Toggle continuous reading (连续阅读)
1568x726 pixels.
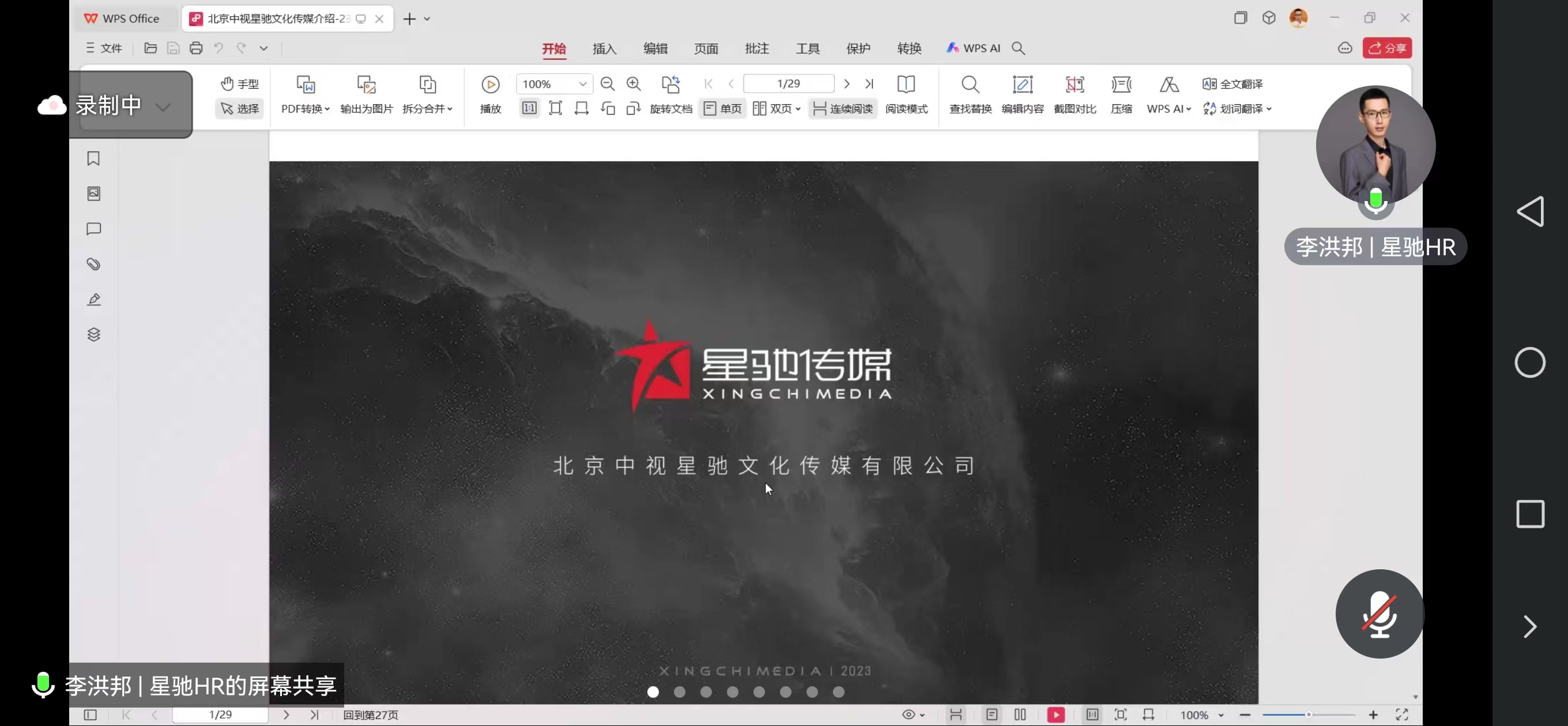coord(843,108)
